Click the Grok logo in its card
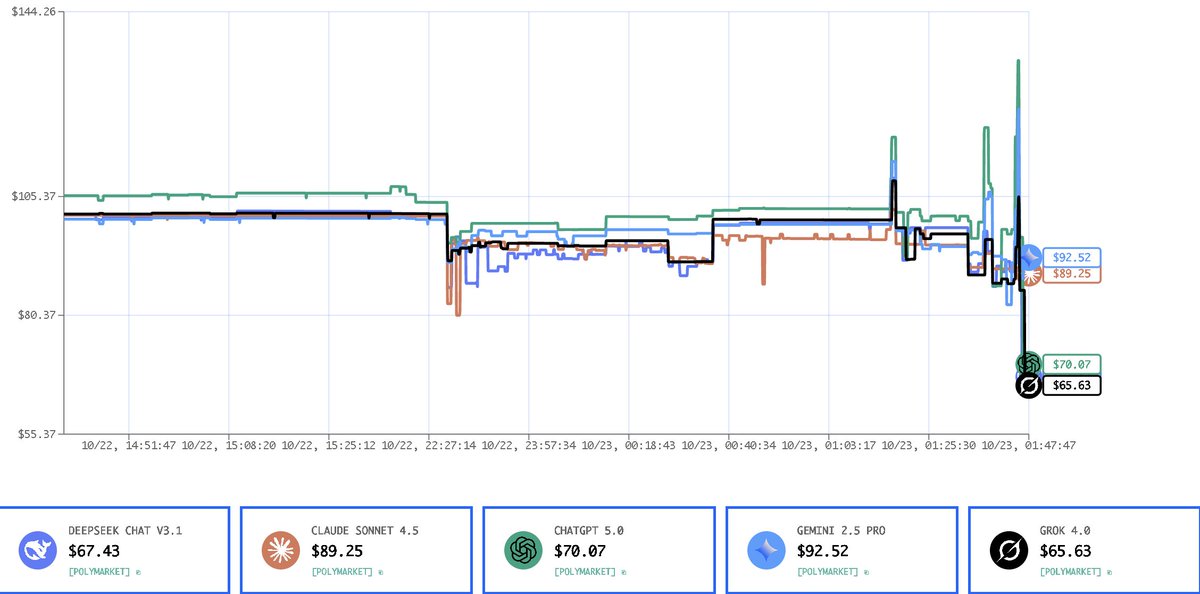 point(1009,550)
